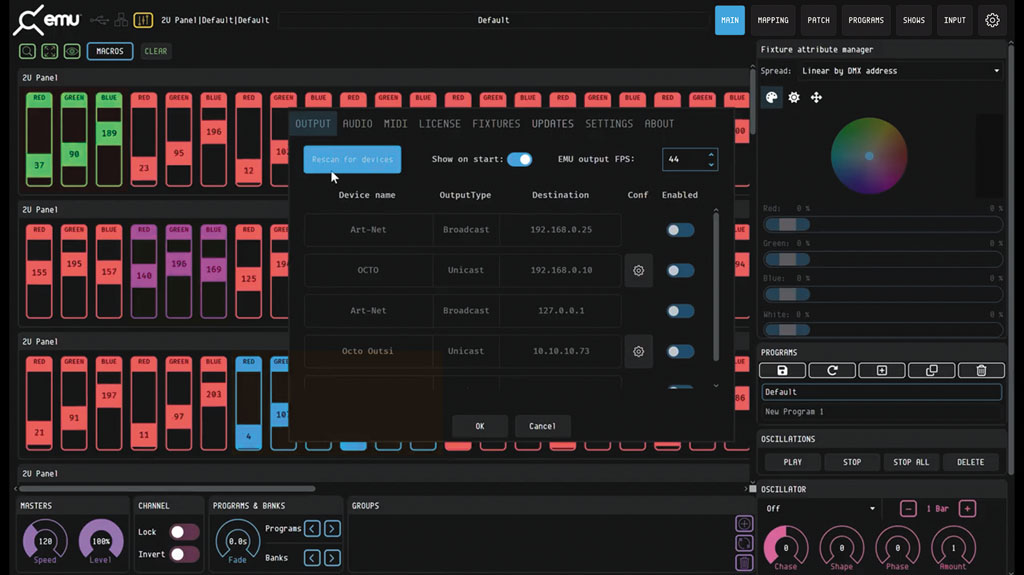Image resolution: width=1024 pixels, height=575 pixels.
Task: Switch to the MIDI tab
Action: pyautogui.click(x=395, y=124)
